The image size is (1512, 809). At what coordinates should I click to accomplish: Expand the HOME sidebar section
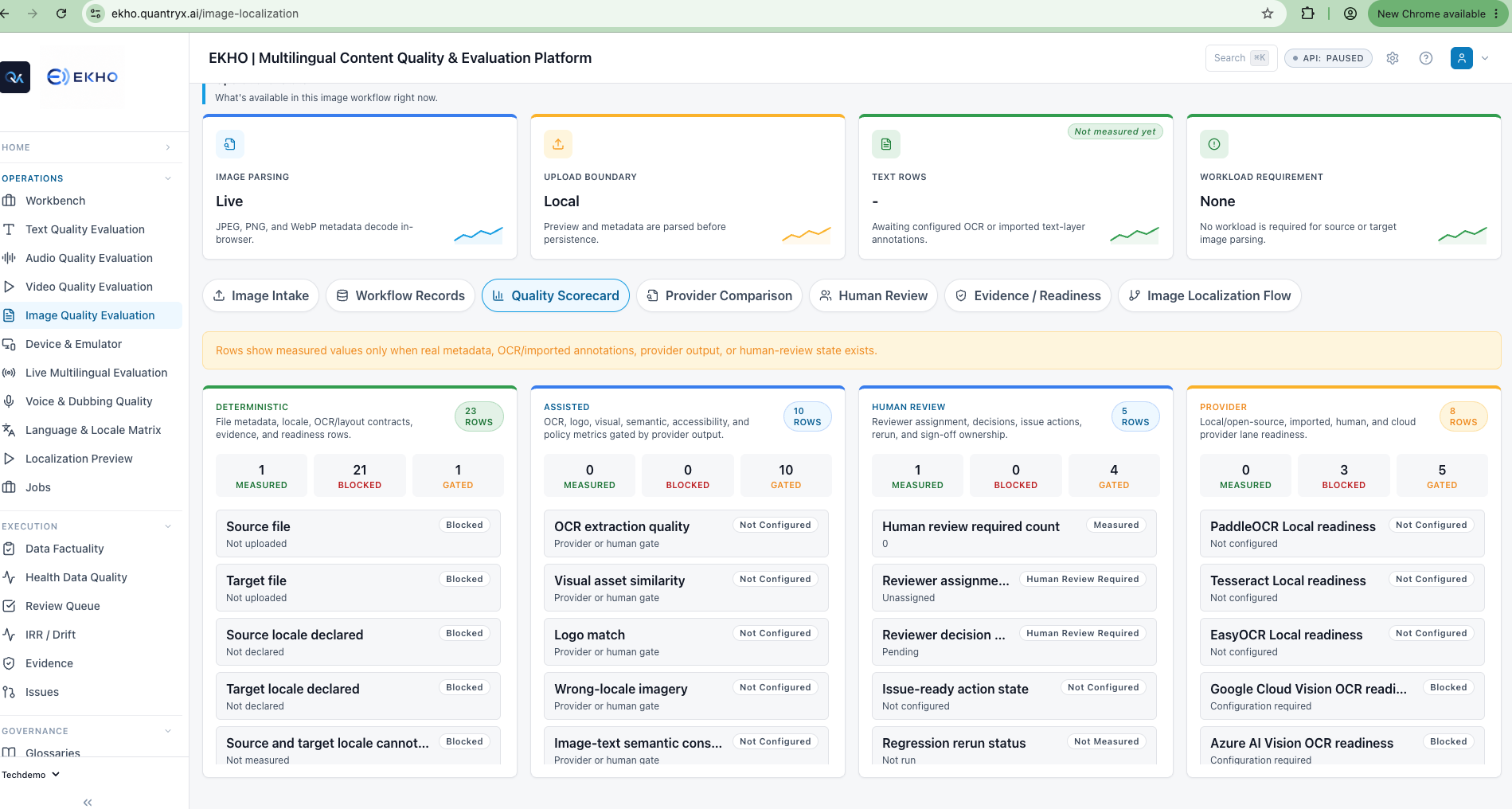tap(86, 147)
